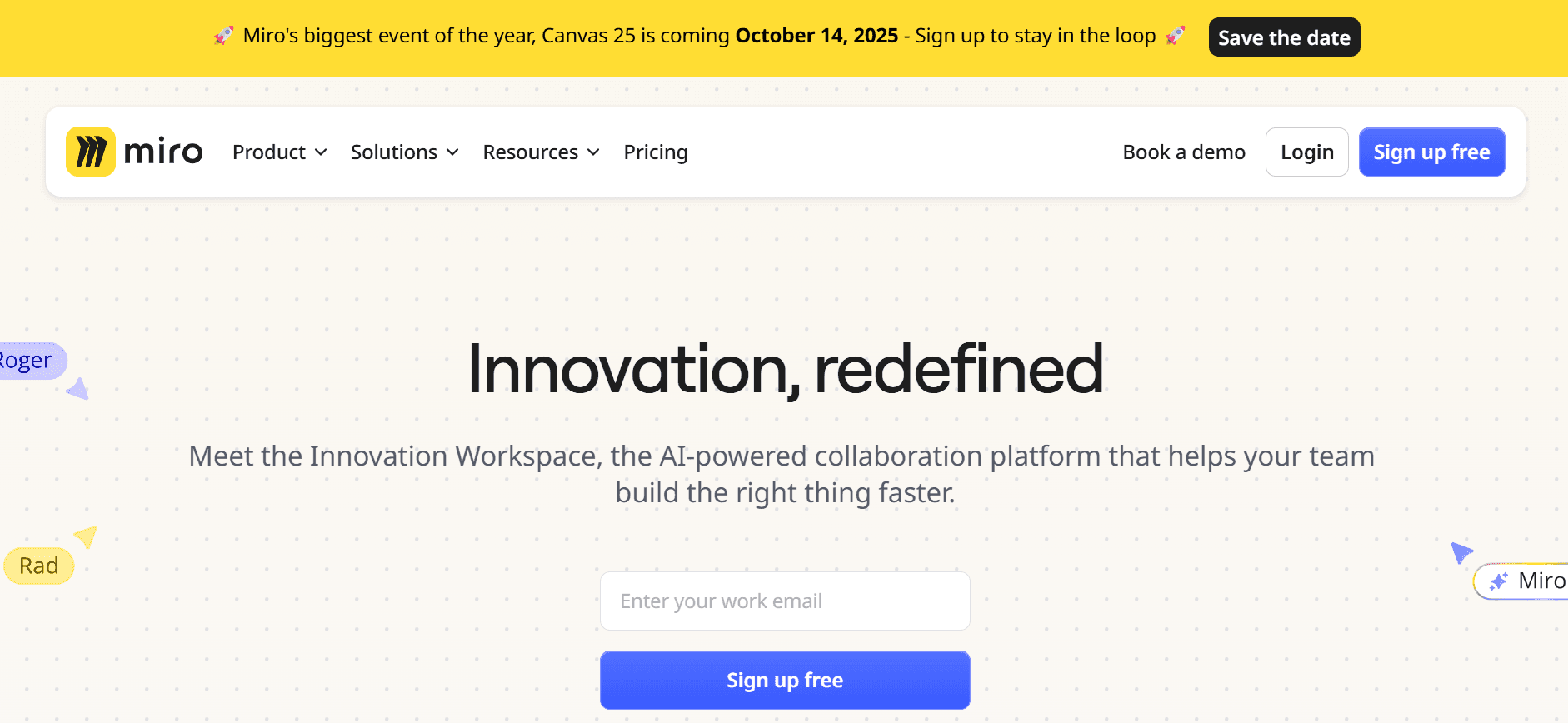1568x723 pixels.
Task: Click Book a demo
Action: [x=1184, y=152]
